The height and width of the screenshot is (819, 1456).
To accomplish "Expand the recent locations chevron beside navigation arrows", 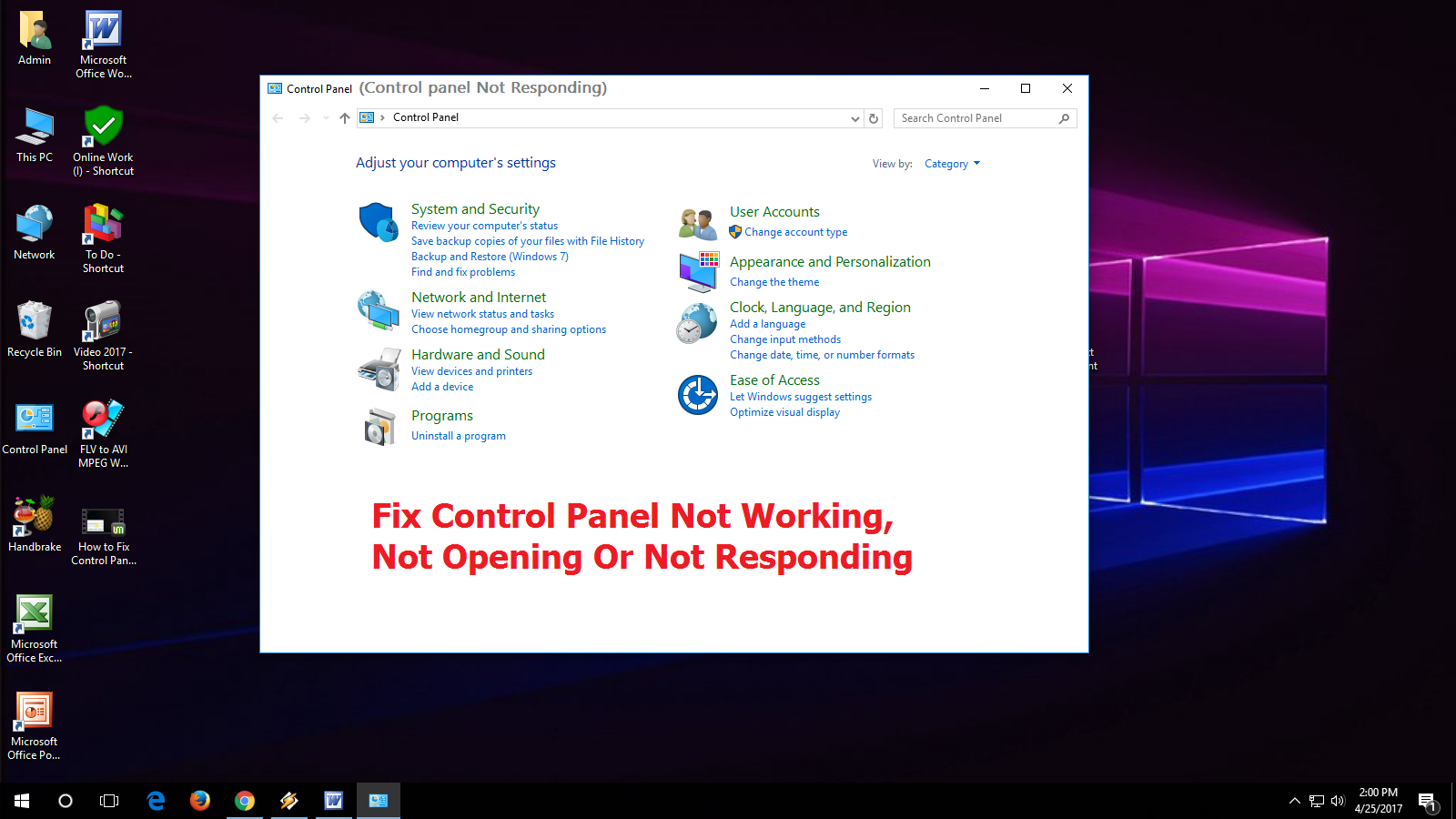I will tap(325, 118).
